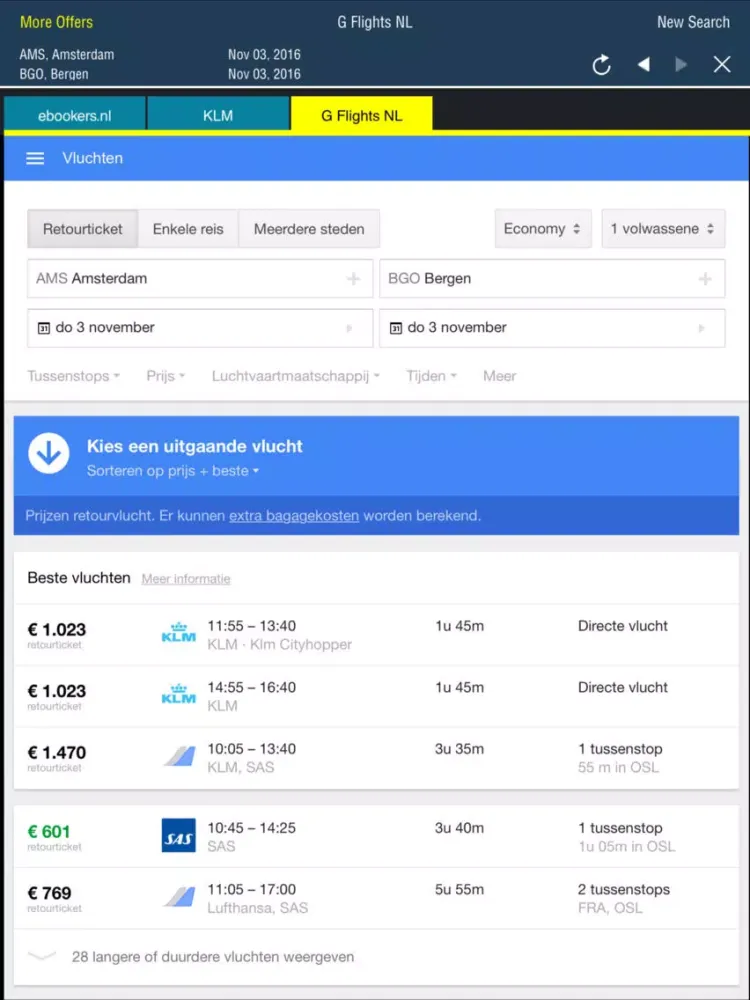This screenshot has height=1000, width=750.
Task: Select the Enkele reis option
Action: tap(188, 229)
